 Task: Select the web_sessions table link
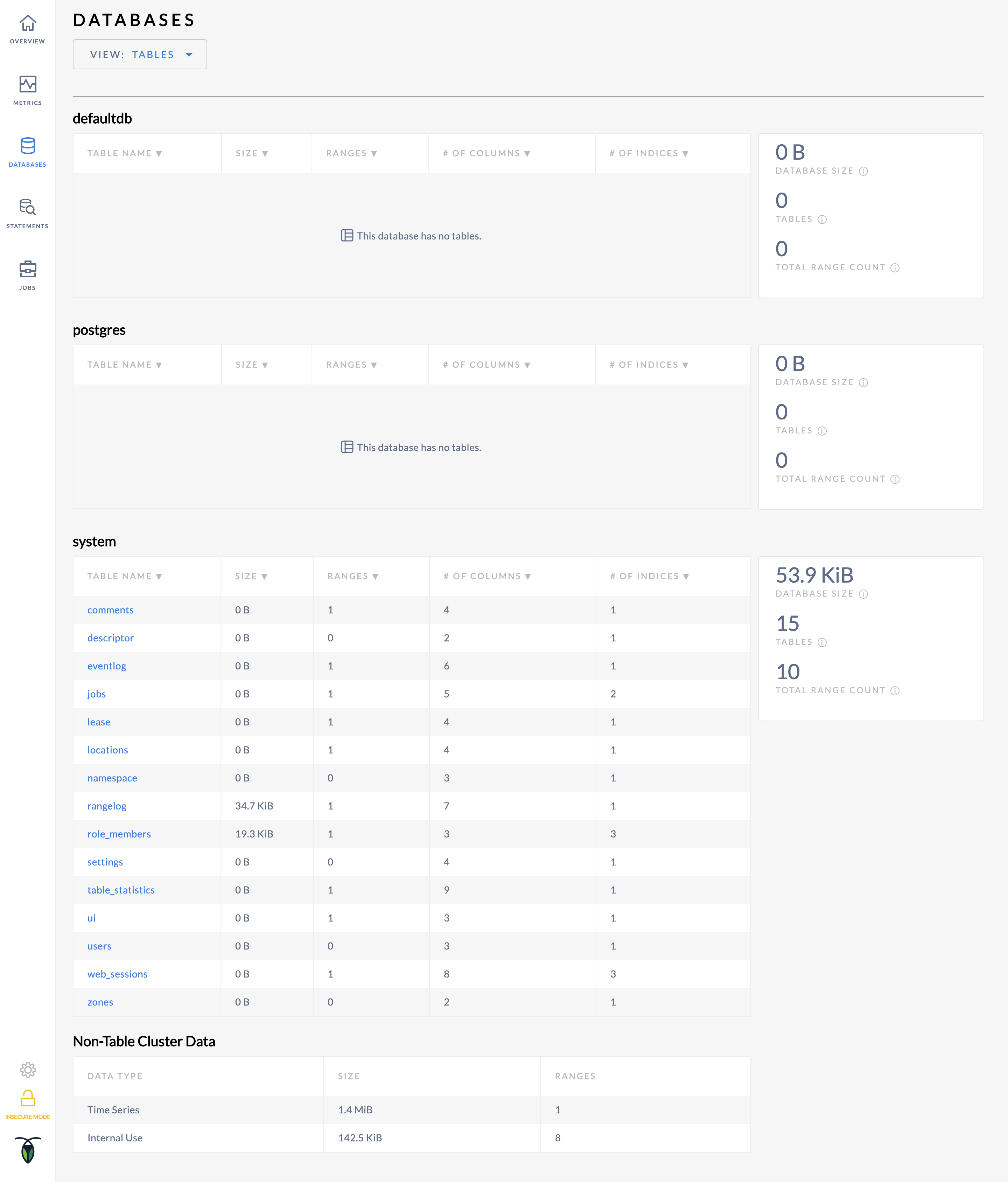117,973
